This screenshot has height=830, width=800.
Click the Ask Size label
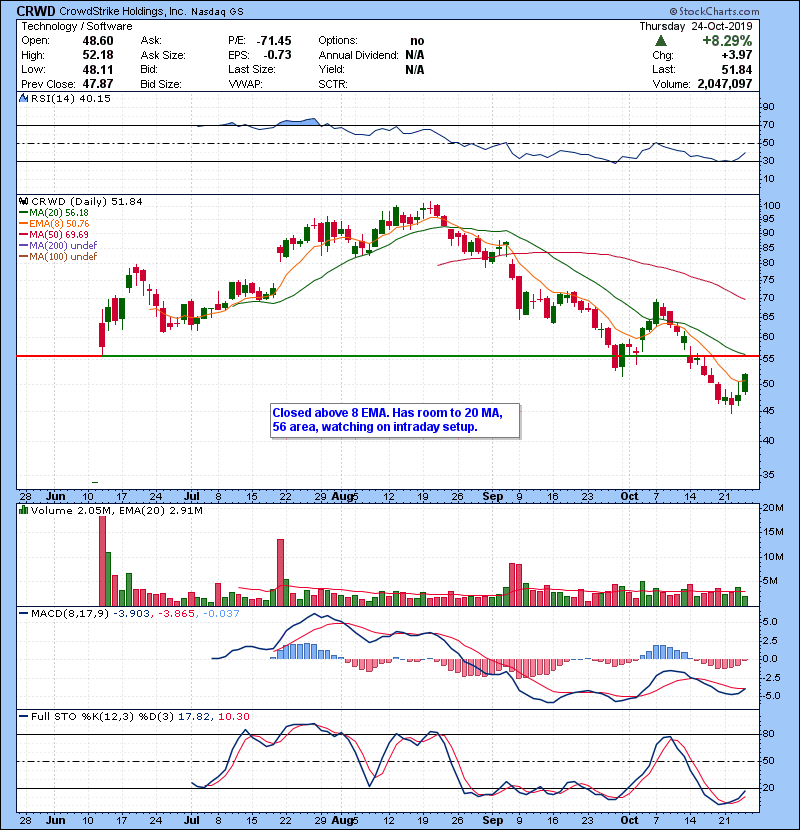click(163, 55)
